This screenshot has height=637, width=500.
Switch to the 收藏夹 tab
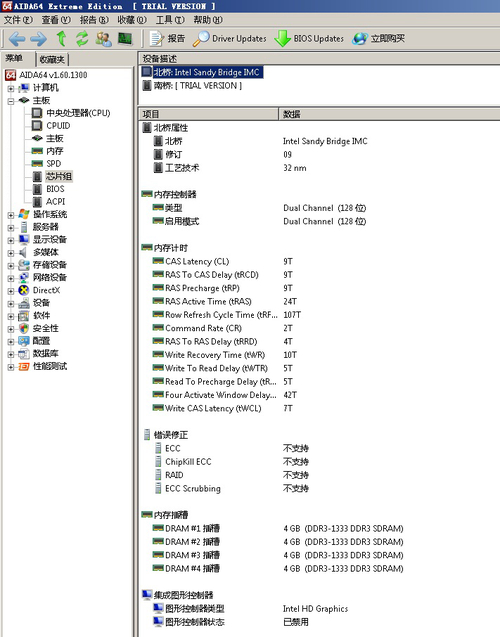[x=52, y=59]
